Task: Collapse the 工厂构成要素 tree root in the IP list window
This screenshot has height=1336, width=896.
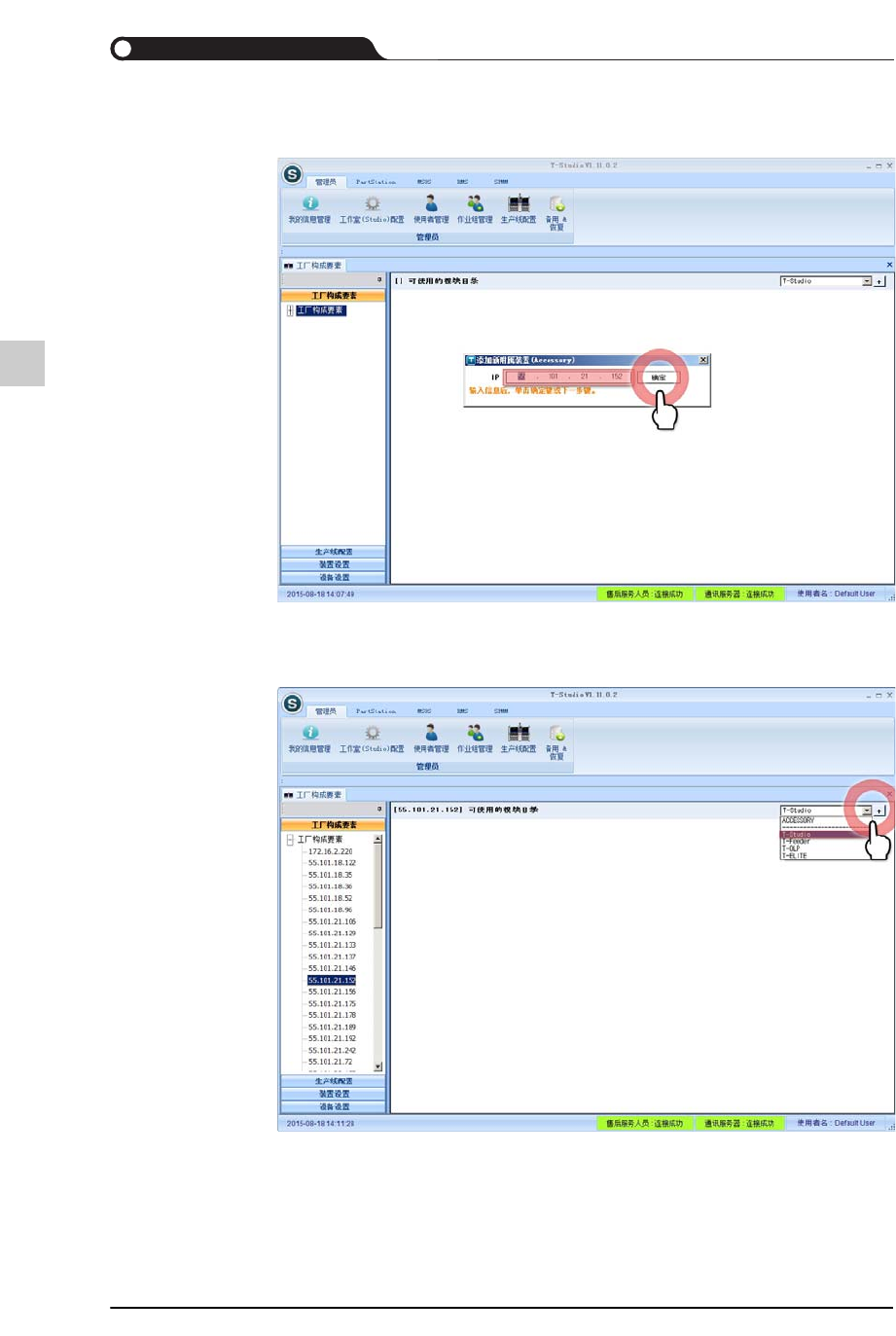Action: point(290,840)
